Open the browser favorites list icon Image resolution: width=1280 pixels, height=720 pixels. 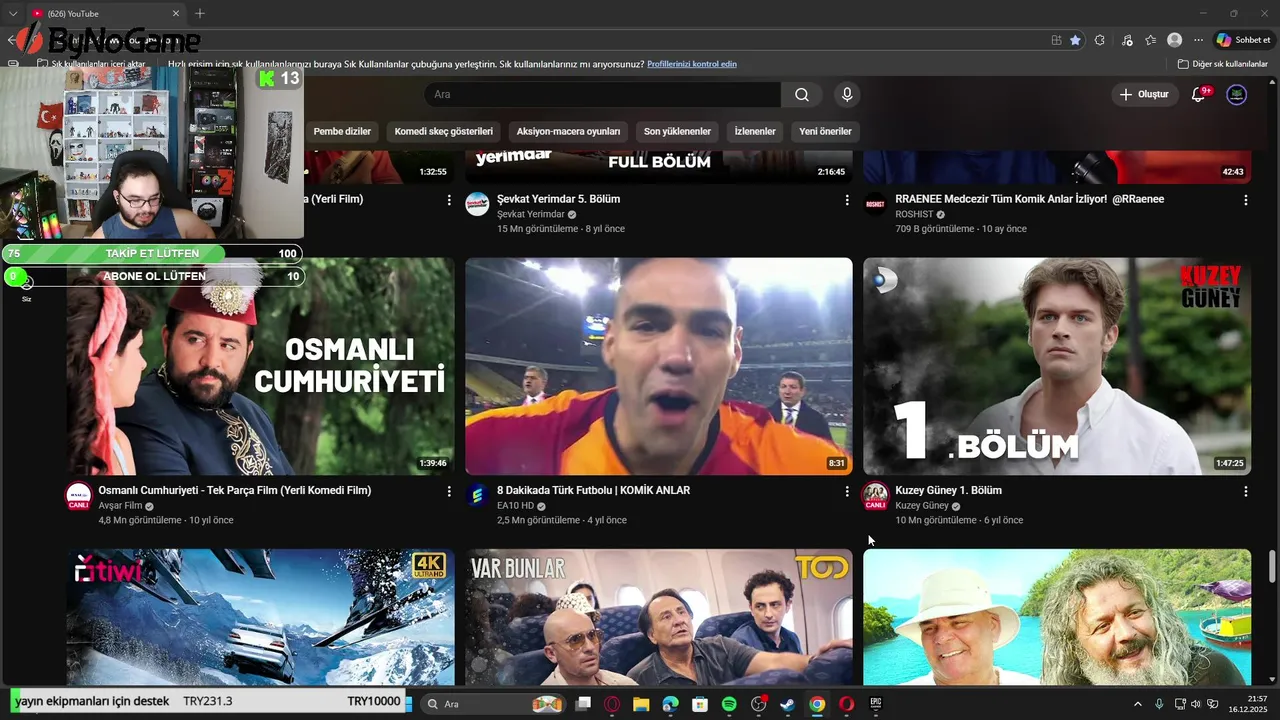[x=1151, y=40]
